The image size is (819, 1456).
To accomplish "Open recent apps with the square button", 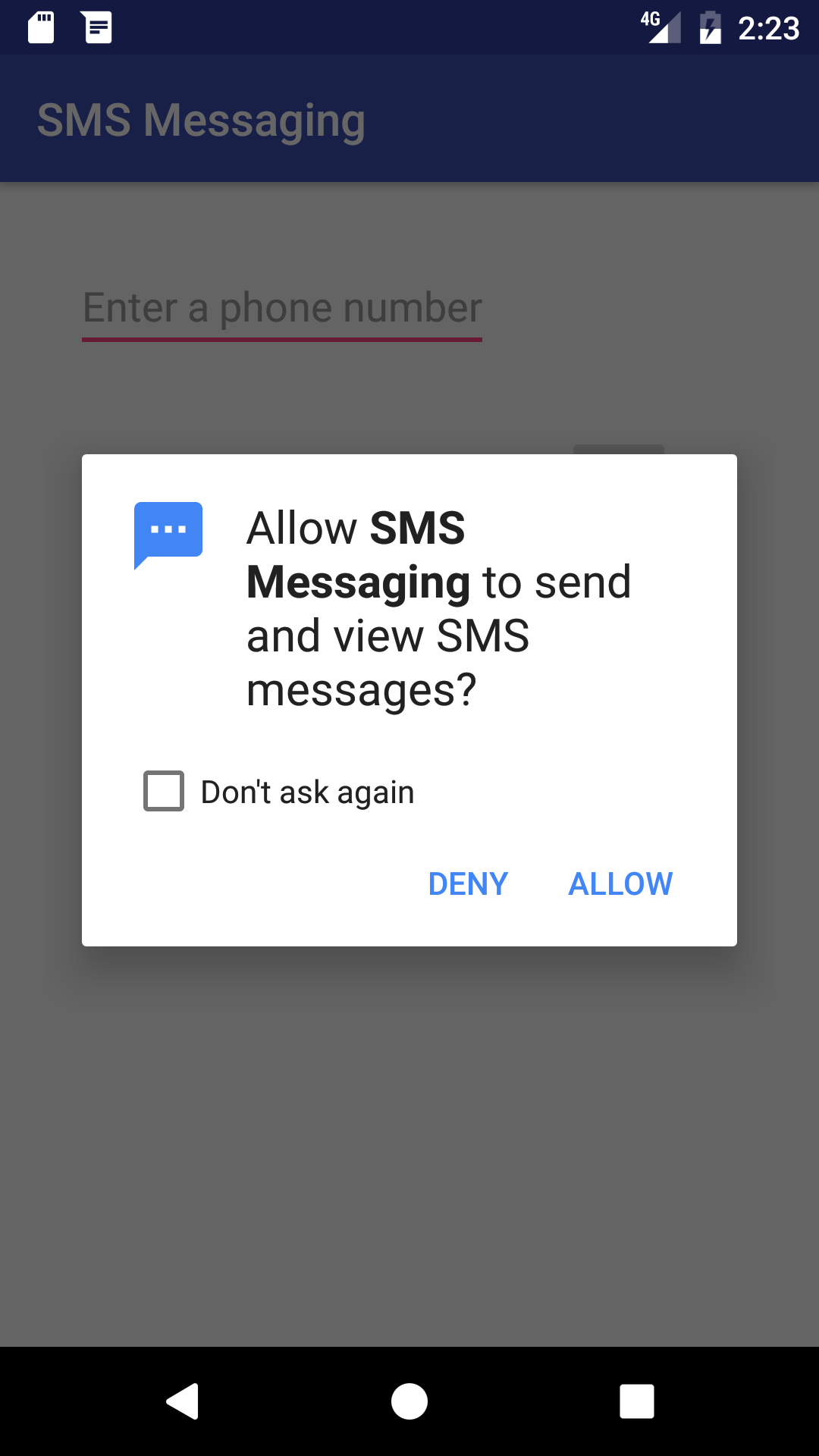I will coord(637,1401).
